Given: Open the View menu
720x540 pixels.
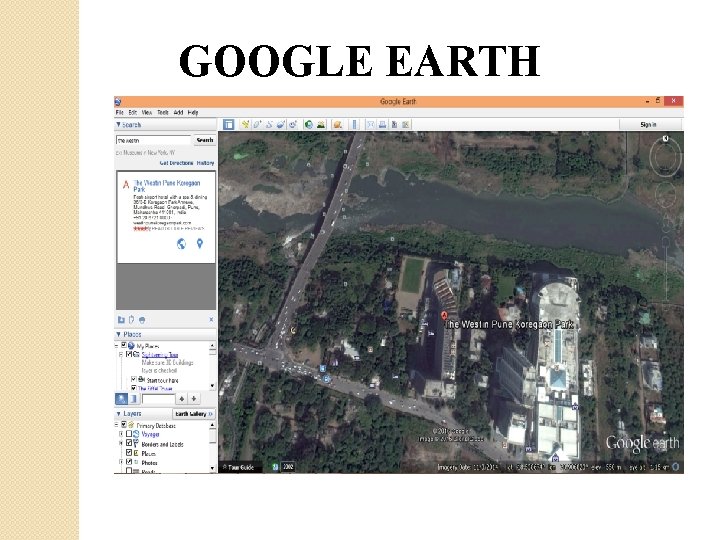Looking at the screenshot, I should coord(147,112).
